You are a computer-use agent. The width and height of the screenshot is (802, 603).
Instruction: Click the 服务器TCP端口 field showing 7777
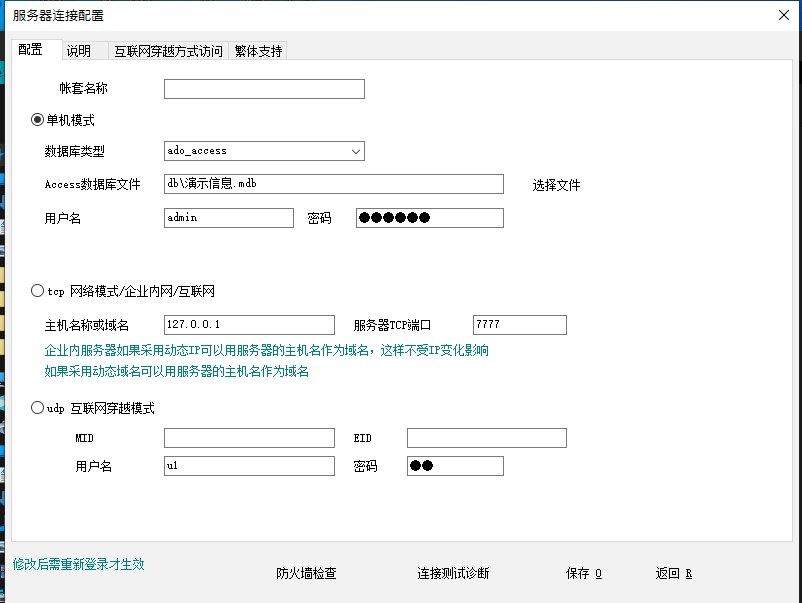click(x=519, y=325)
